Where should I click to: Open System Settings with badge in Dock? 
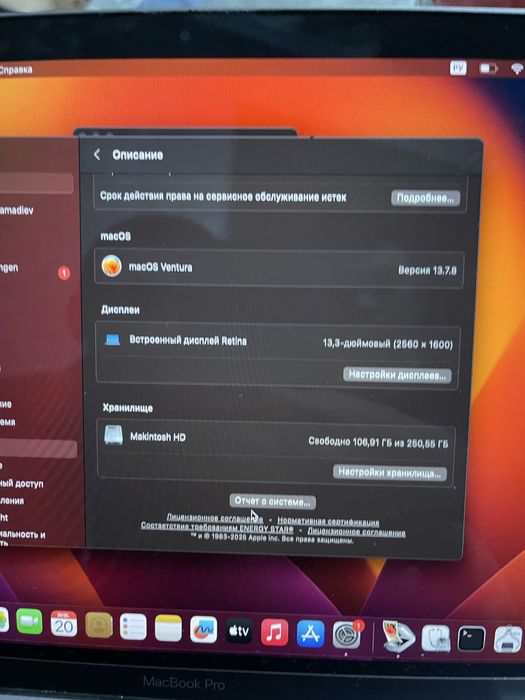[x=347, y=635]
